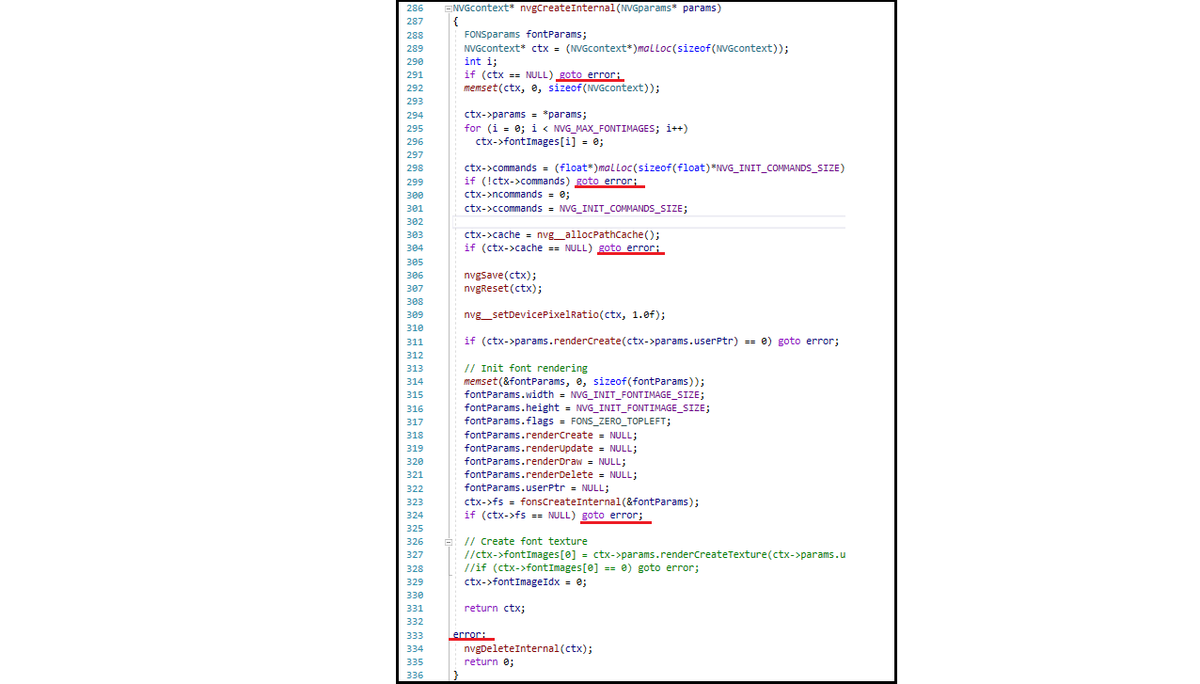Click line number 336 in the gutter

tap(414, 675)
